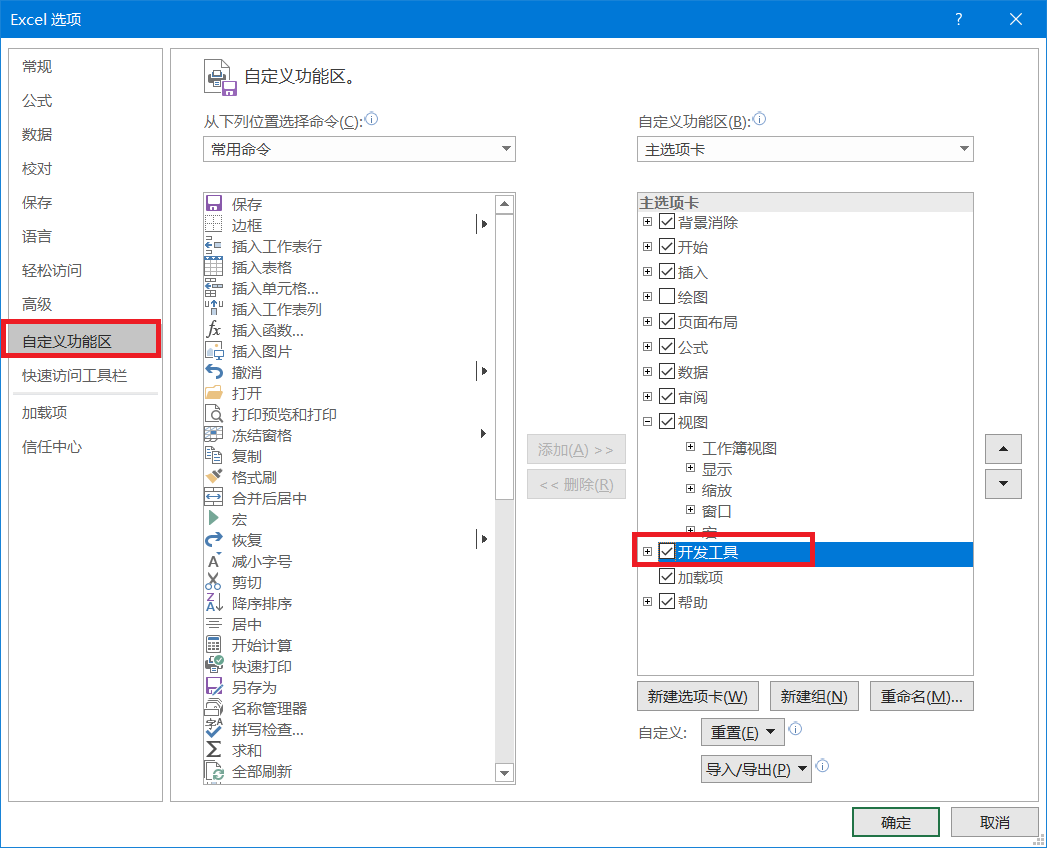Viewport: 1047px width, 848px height.
Task: Click the help question mark in title bar
Action: [x=958, y=19]
